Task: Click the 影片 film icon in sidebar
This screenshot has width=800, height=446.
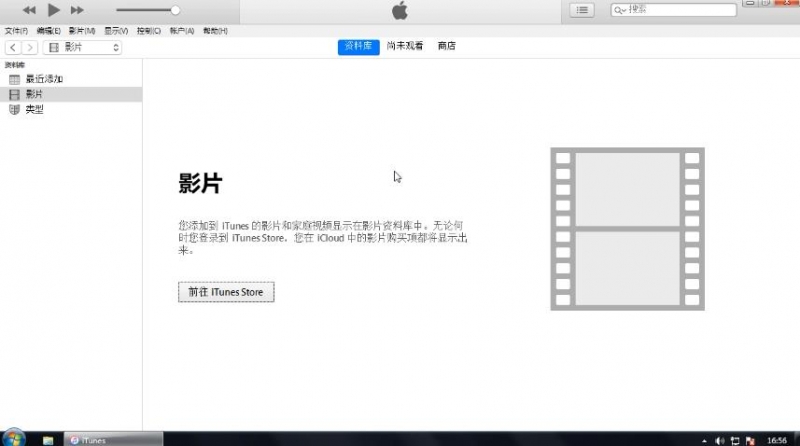Action: [x=14, y=94]
